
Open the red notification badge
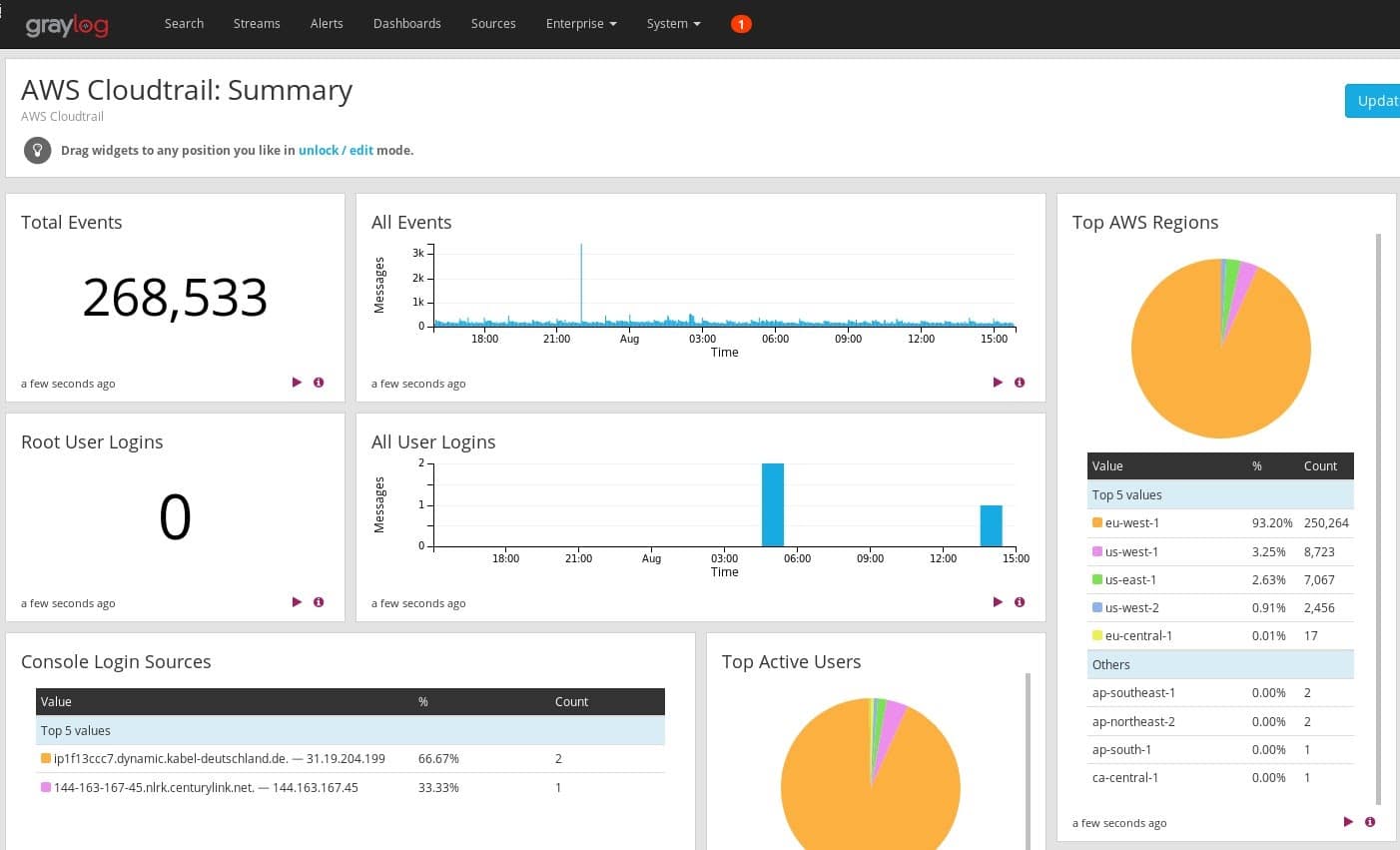[741, 24]
